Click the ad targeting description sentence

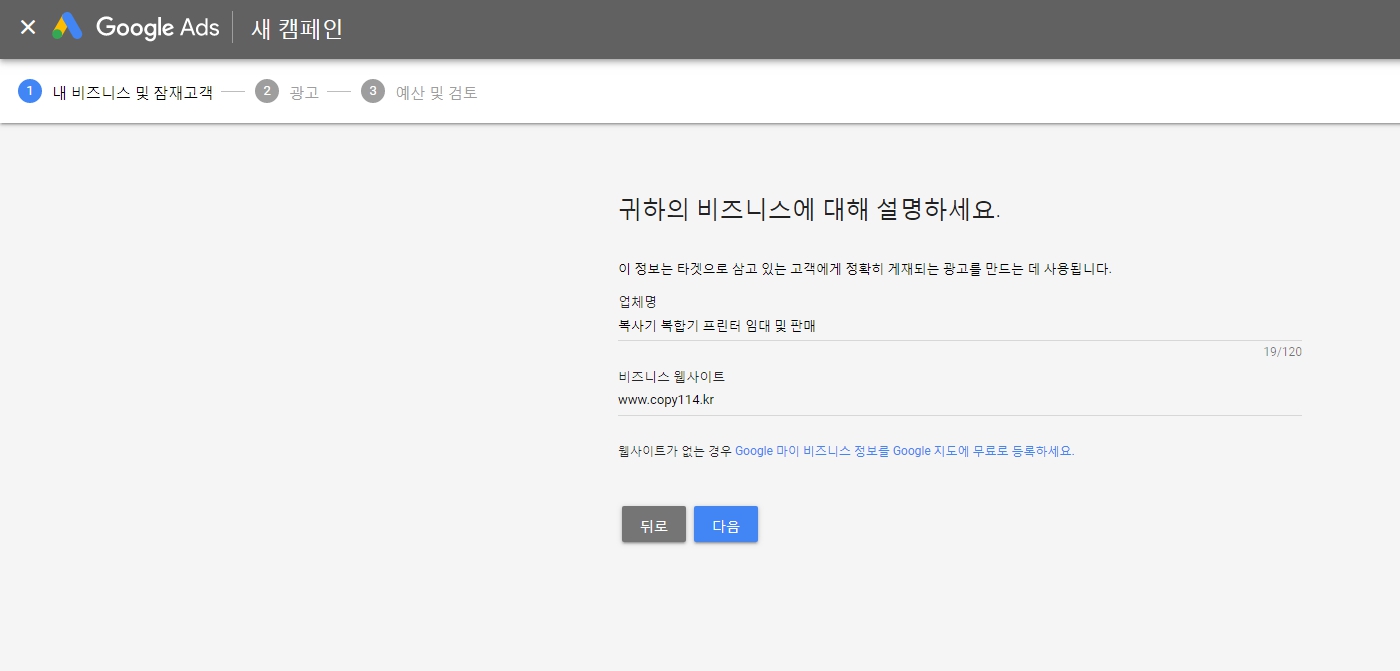point(864,269)
